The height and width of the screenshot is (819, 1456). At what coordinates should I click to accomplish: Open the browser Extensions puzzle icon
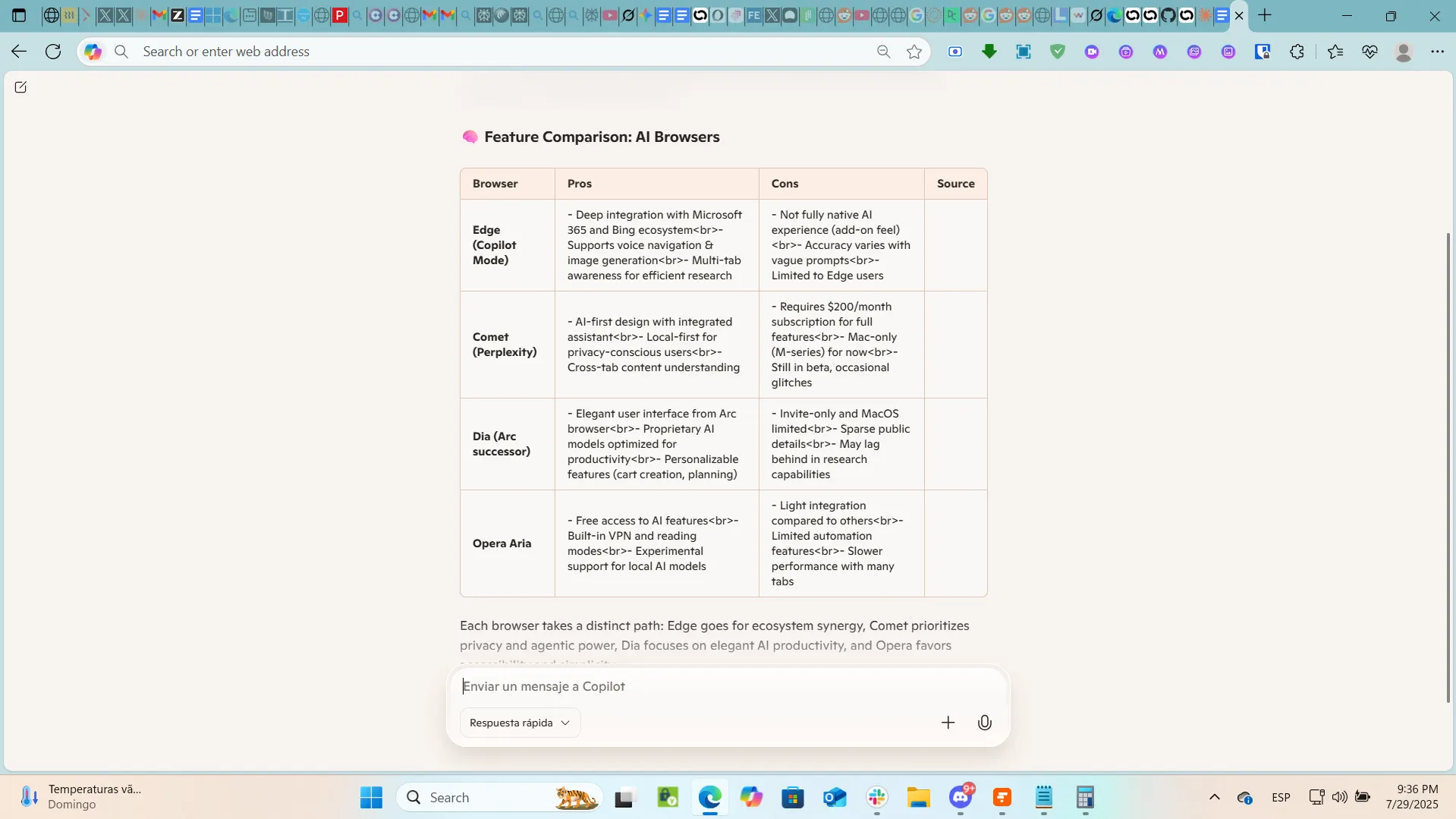(x=1297, y=52)
